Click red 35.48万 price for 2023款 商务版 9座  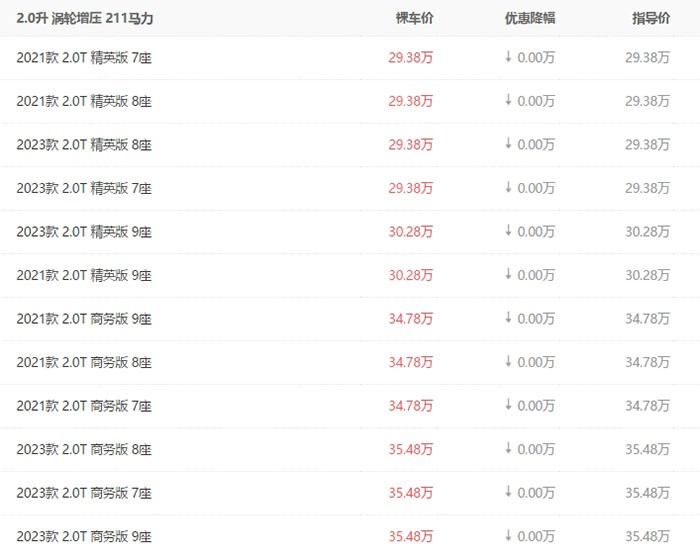411,536
